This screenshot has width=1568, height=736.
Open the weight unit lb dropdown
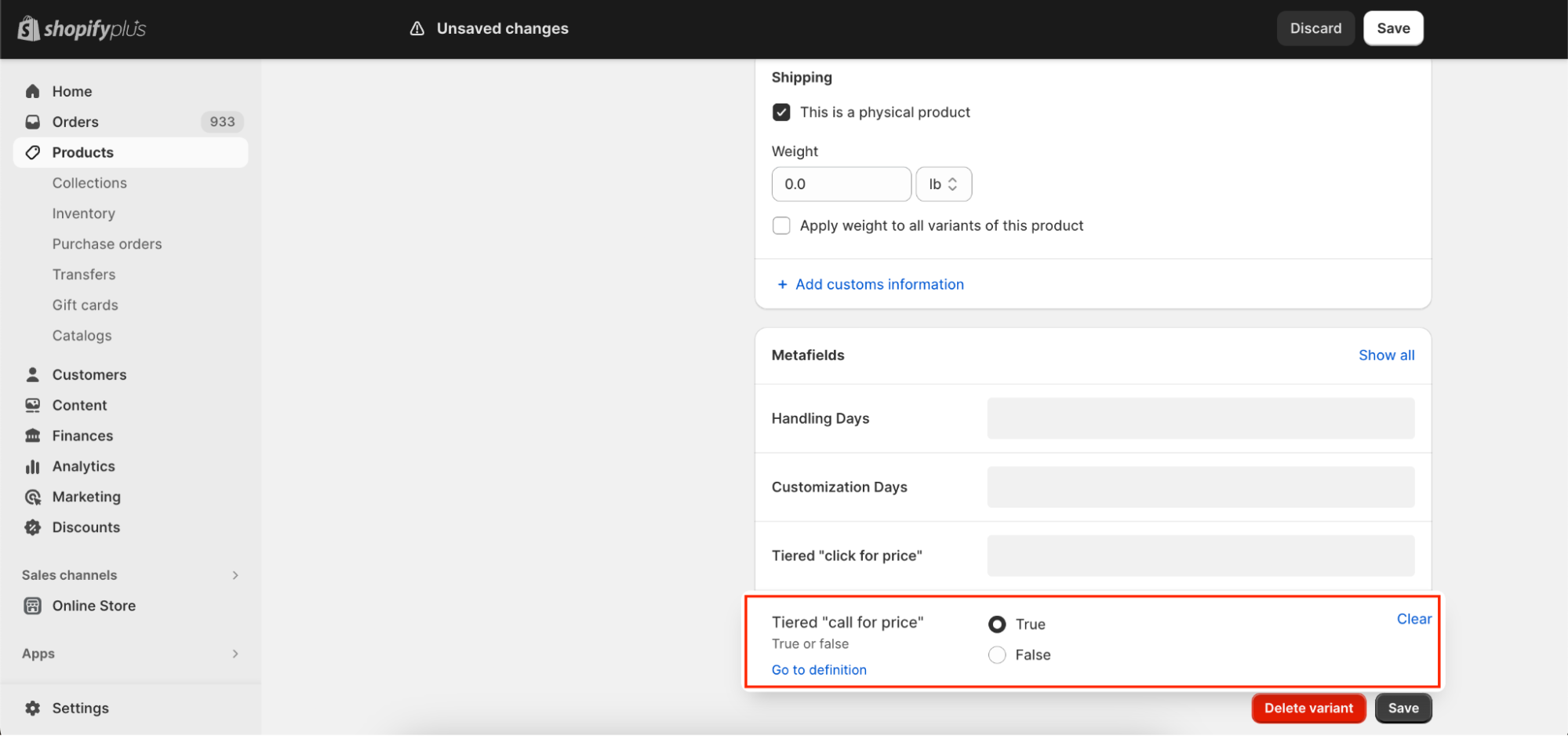pyautogui.click(x=944, y=184)
